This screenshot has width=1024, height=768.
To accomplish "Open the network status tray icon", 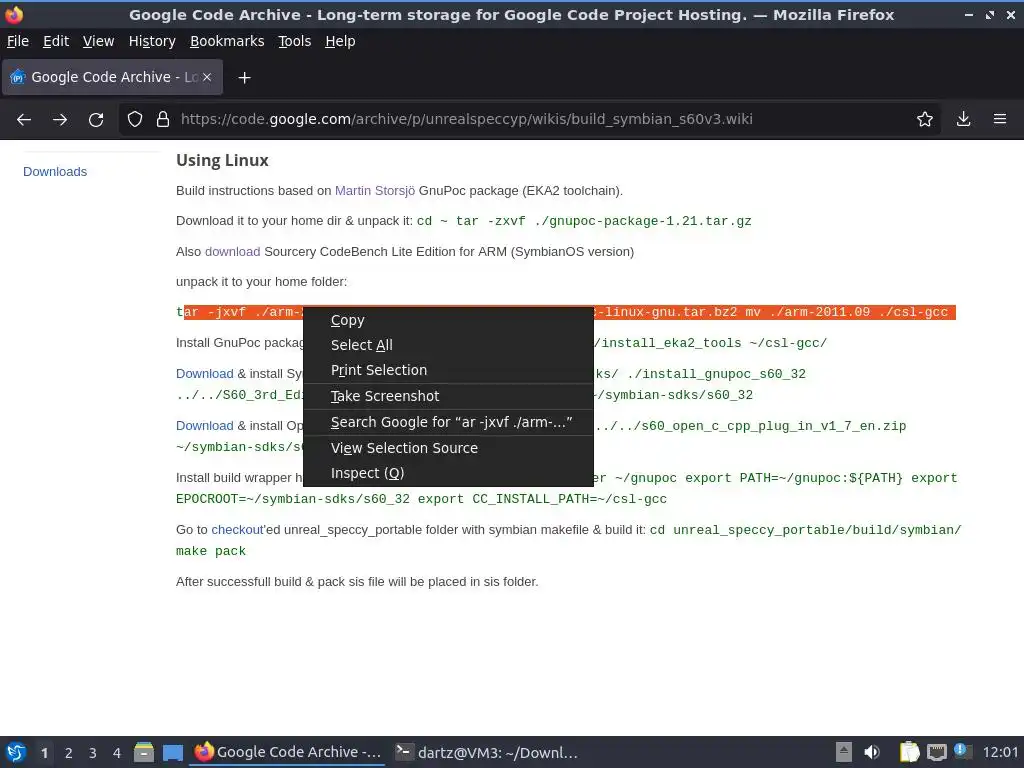I will point(936,752).
